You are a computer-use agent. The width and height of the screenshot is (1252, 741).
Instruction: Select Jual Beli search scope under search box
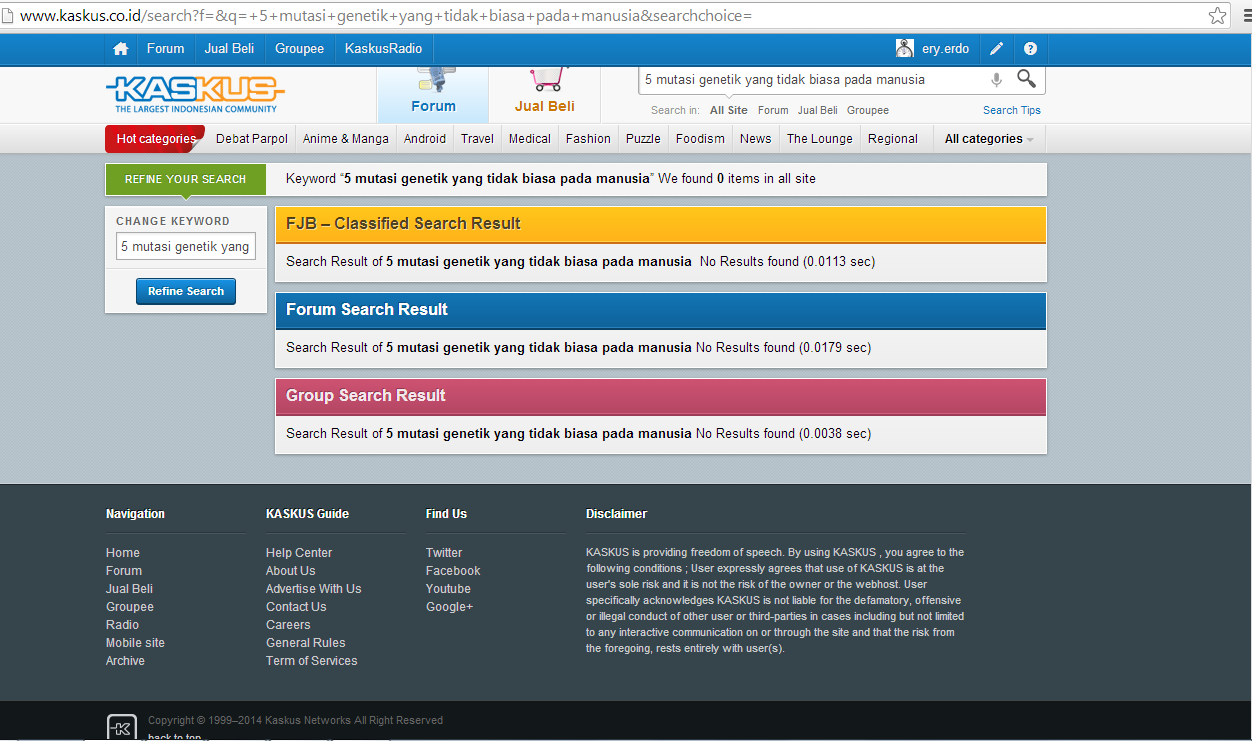pyautogui.click(x=818, y=110)
